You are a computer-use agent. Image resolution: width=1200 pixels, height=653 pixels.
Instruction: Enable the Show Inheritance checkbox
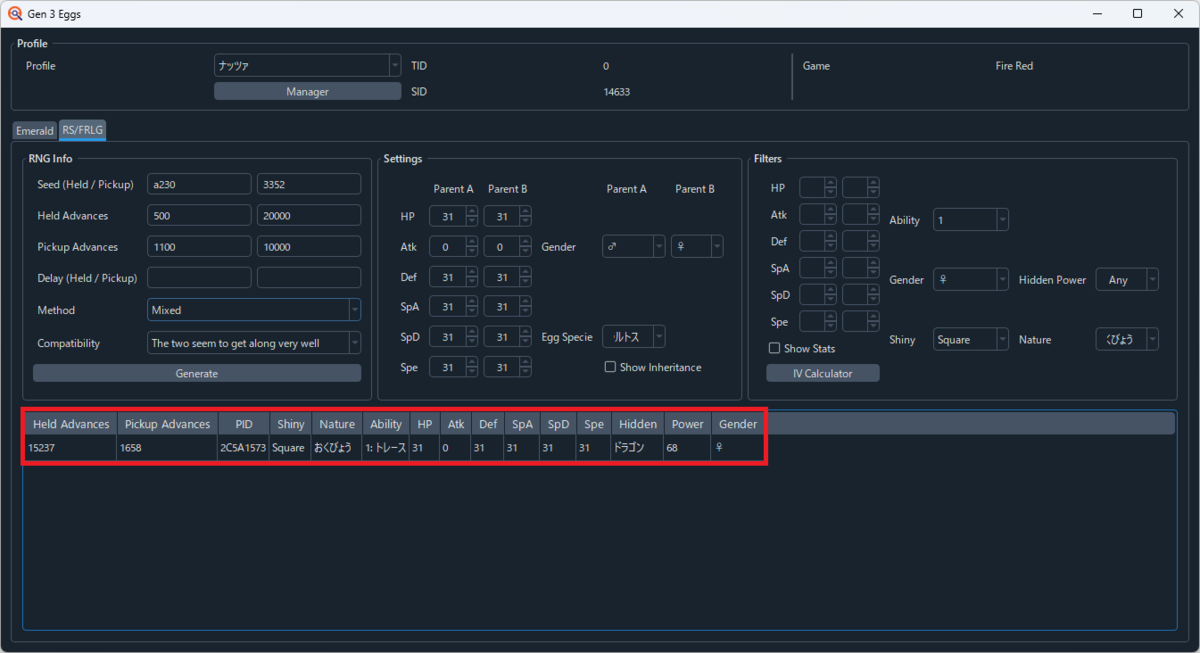point(610,367)
